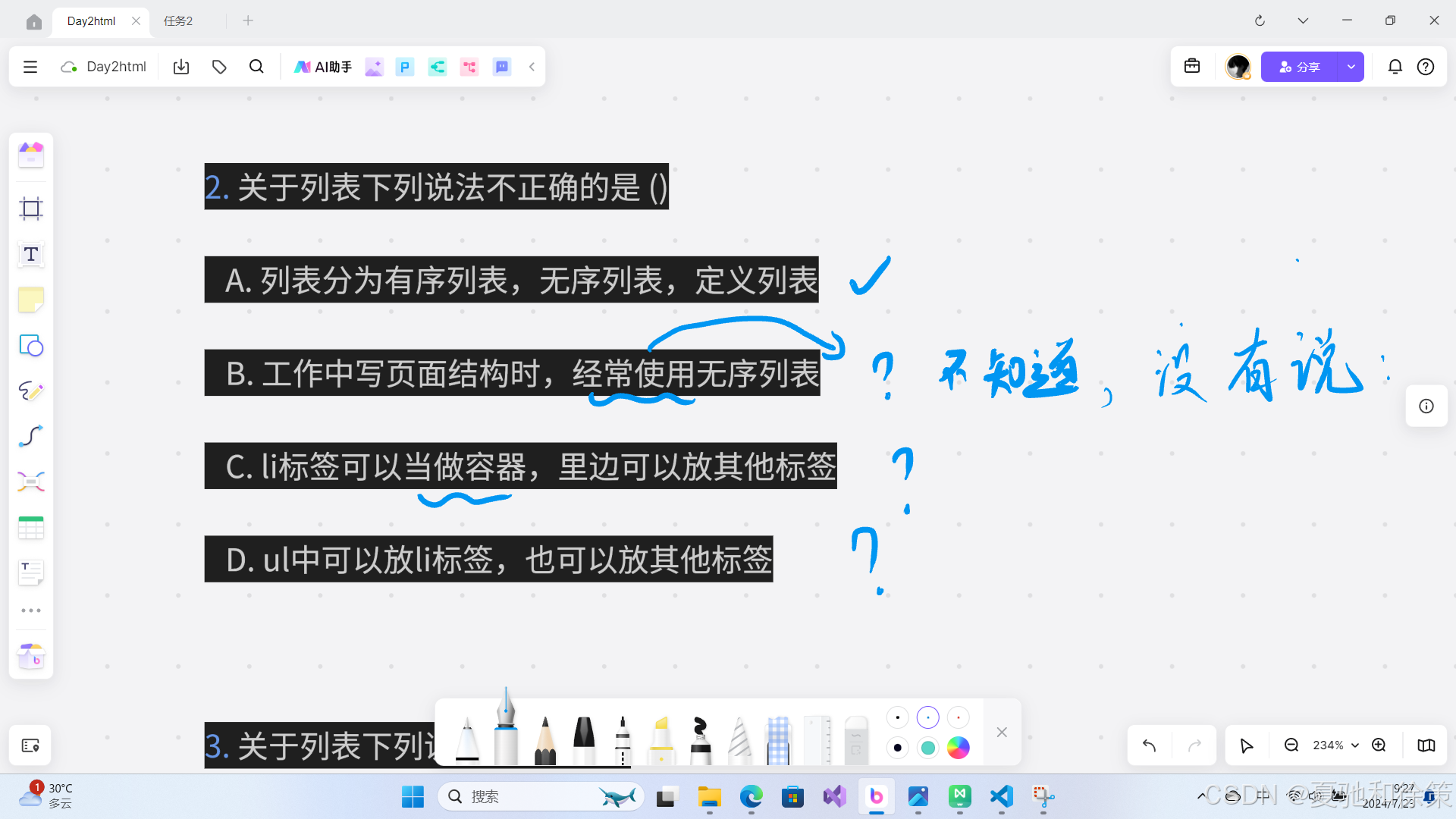Insert a table from the sidebar
Screen dimensions: 1456x819
click(30, 528)
